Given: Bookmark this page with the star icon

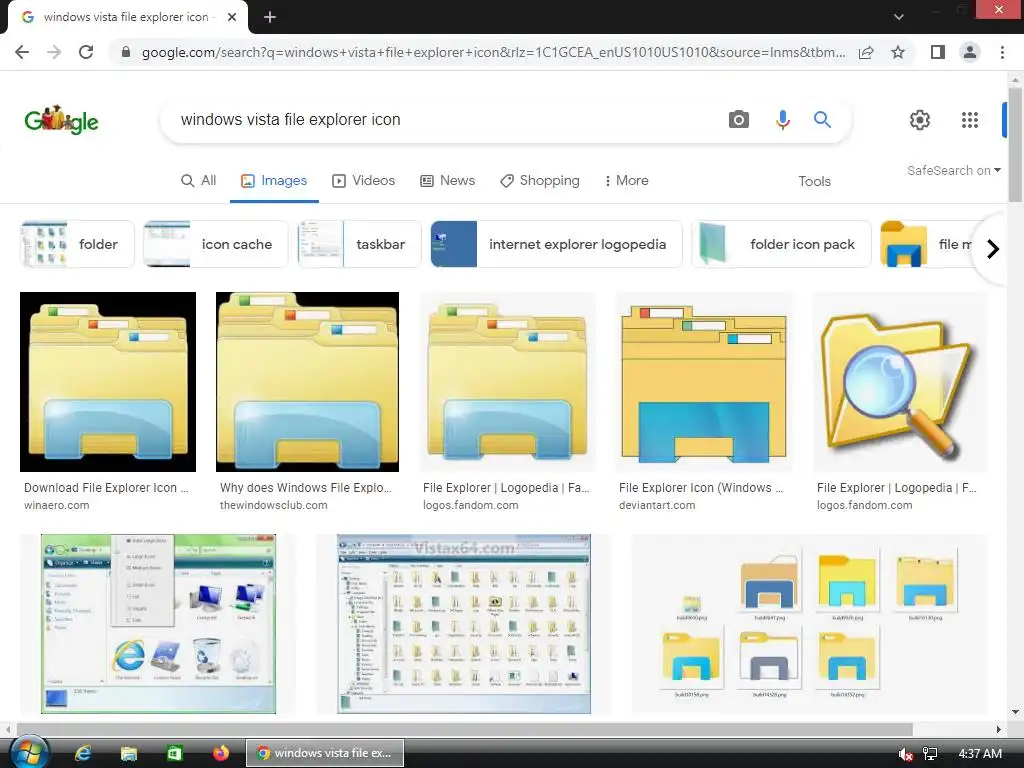Looking at the screenshot, I should (x=898, y=52).
